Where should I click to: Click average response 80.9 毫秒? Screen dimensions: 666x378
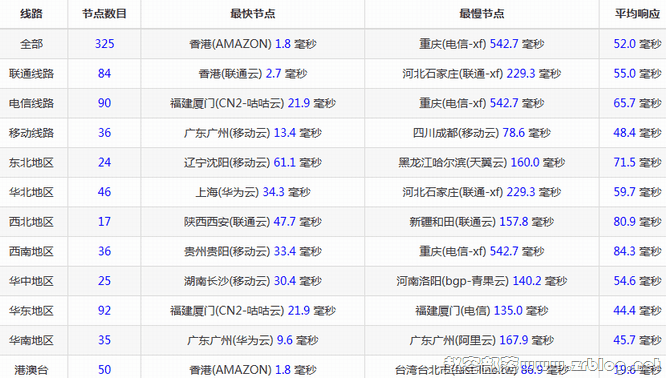(638, 222)
